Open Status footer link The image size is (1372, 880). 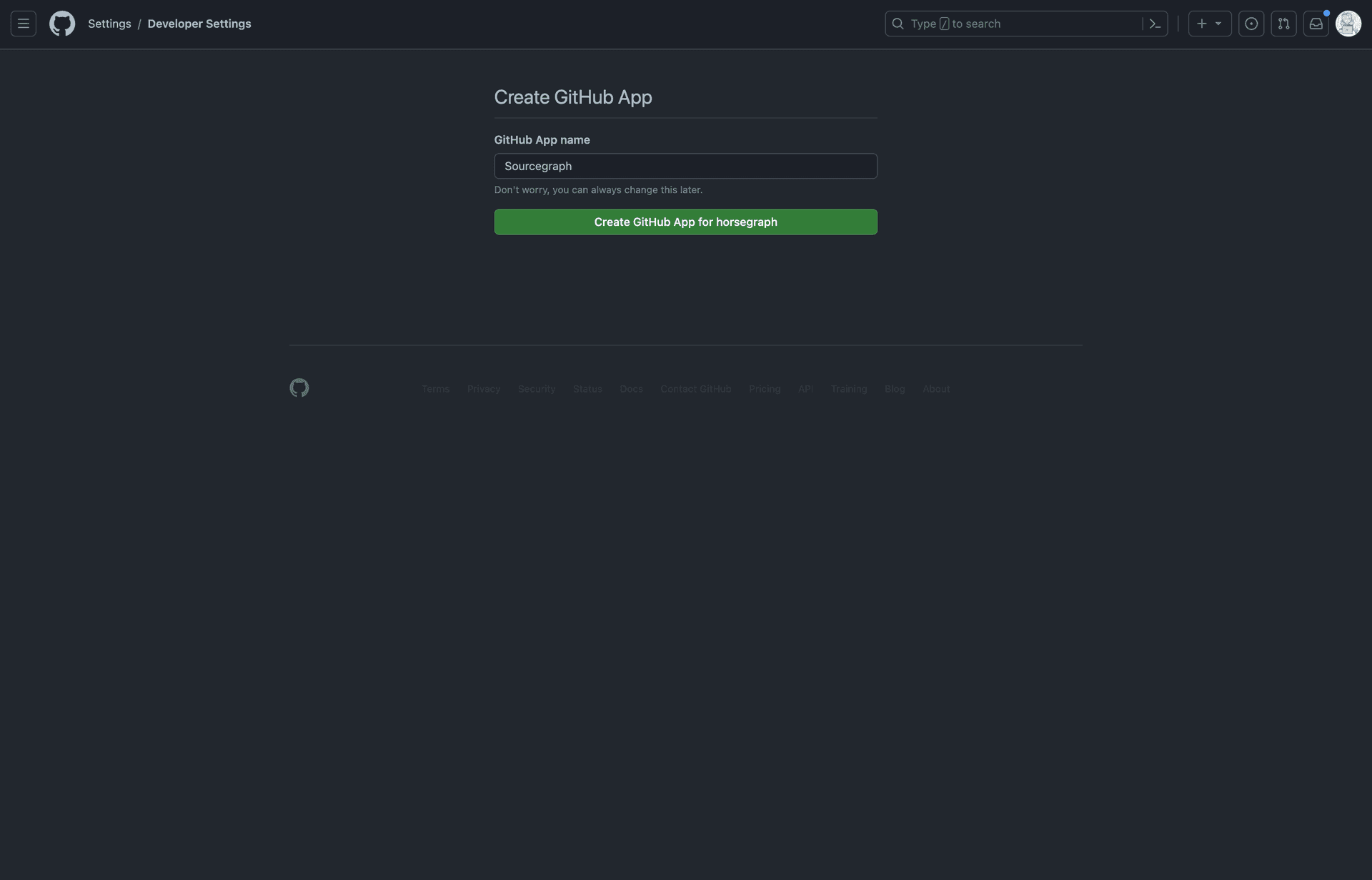pos(587,389)
